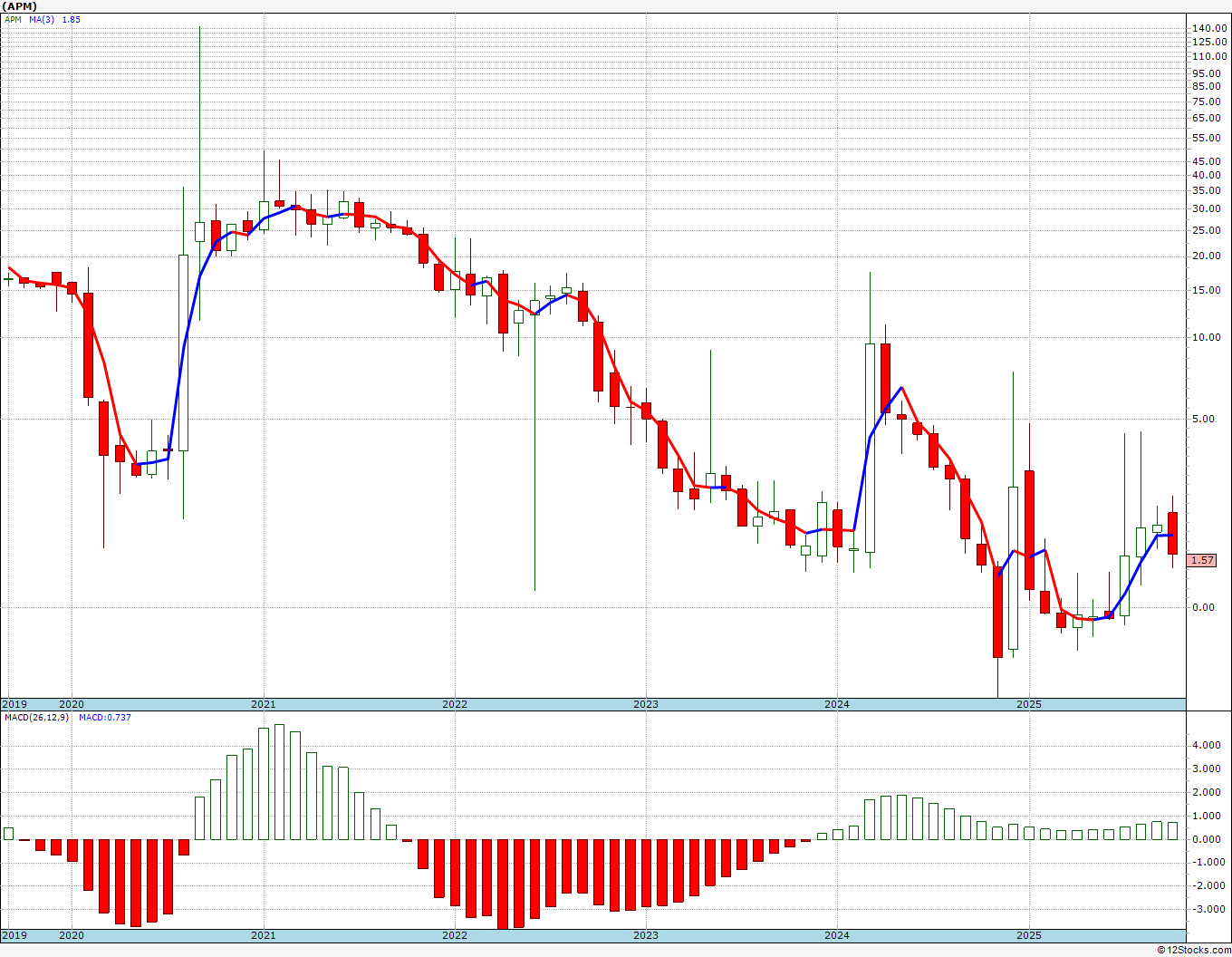The width and height of the screenshot is (1232, 957).
Task: Select the moving average value 1.85
Action: tap(71, 19)
